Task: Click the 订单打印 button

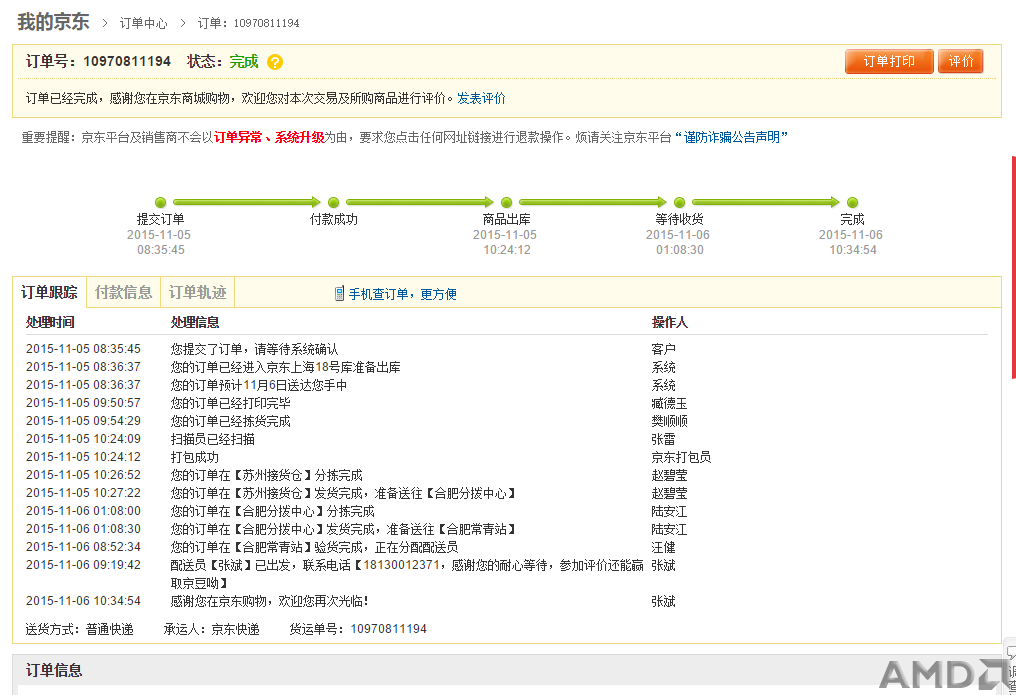Action: (x=889, y=62)
